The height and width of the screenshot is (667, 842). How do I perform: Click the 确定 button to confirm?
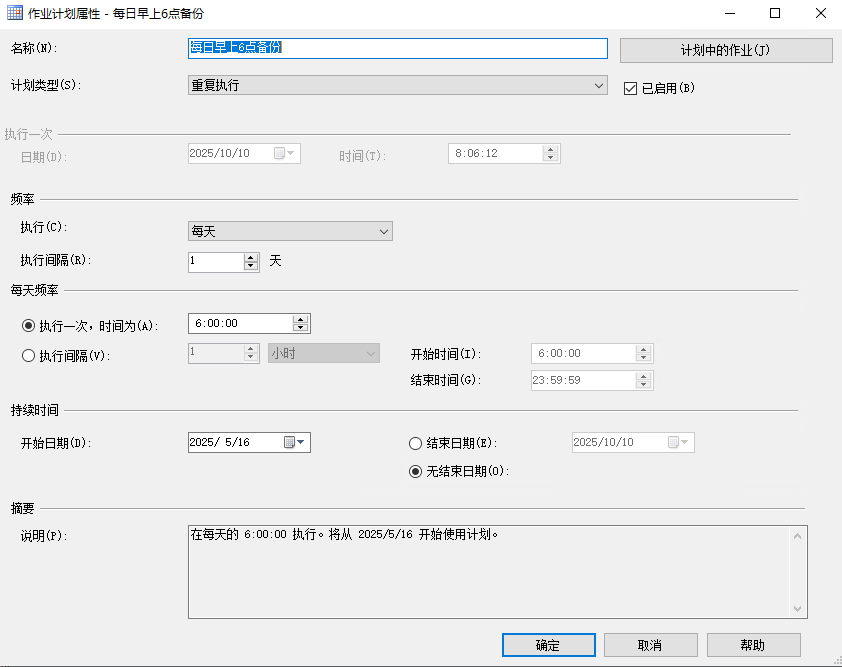(x=548, y=645)
